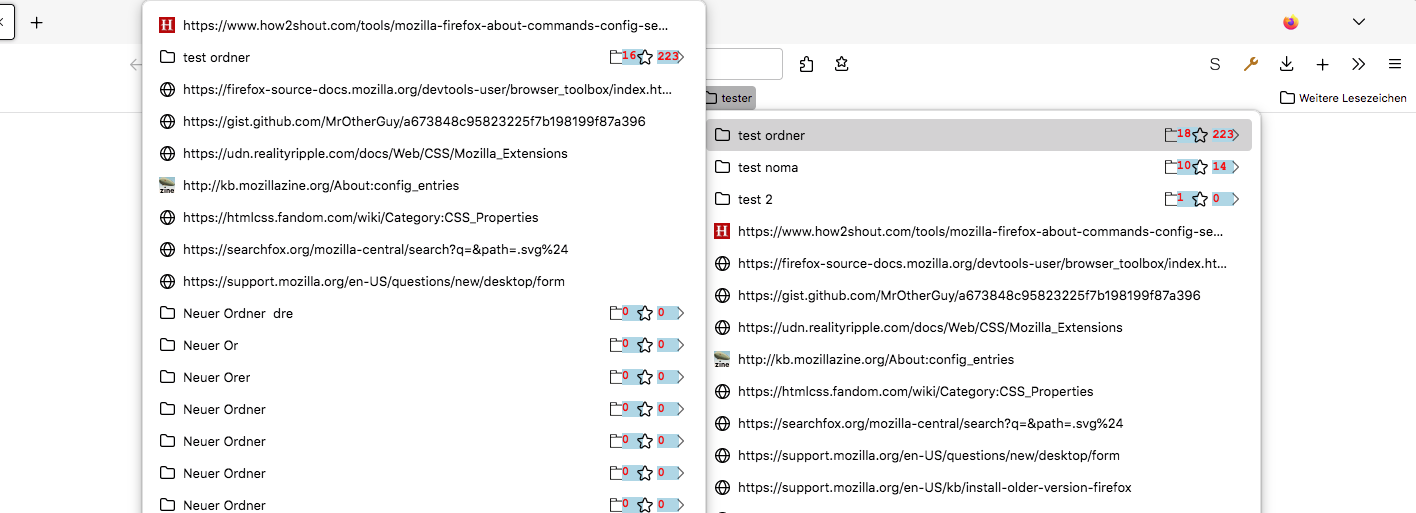This screenshot has width=1416, height=513.
Task: Click the URL input field right edge
Action: [770, 64]
